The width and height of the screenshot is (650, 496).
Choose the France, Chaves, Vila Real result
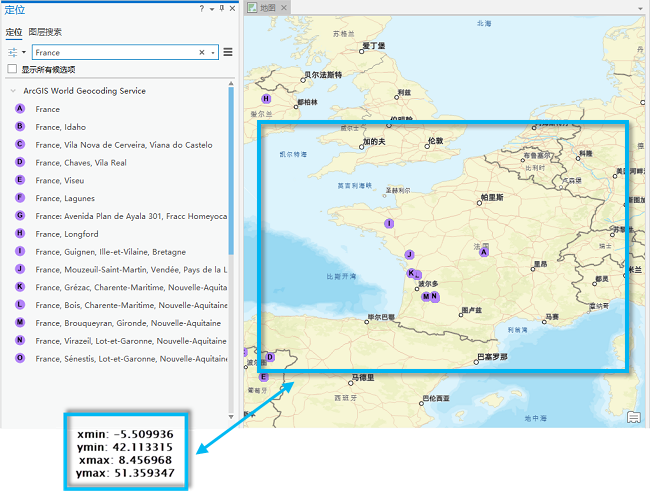click(x=80, y=162)
